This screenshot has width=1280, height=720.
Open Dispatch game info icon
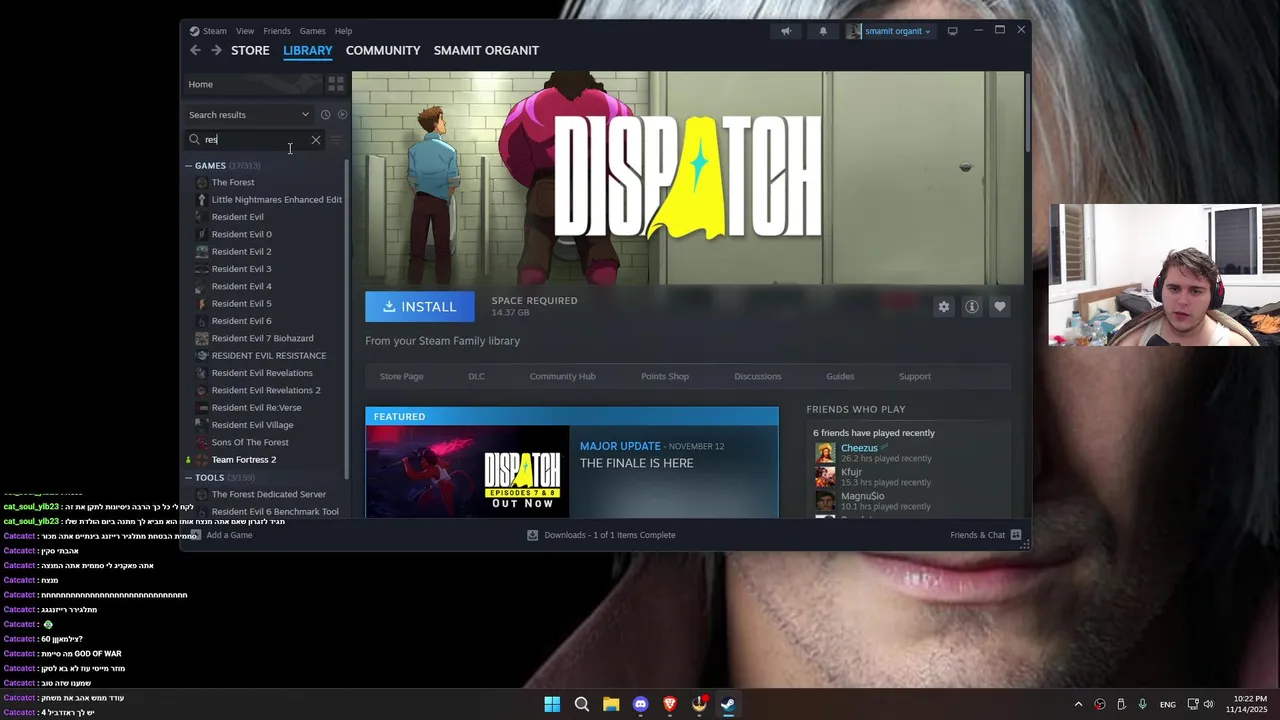point(971,307)
